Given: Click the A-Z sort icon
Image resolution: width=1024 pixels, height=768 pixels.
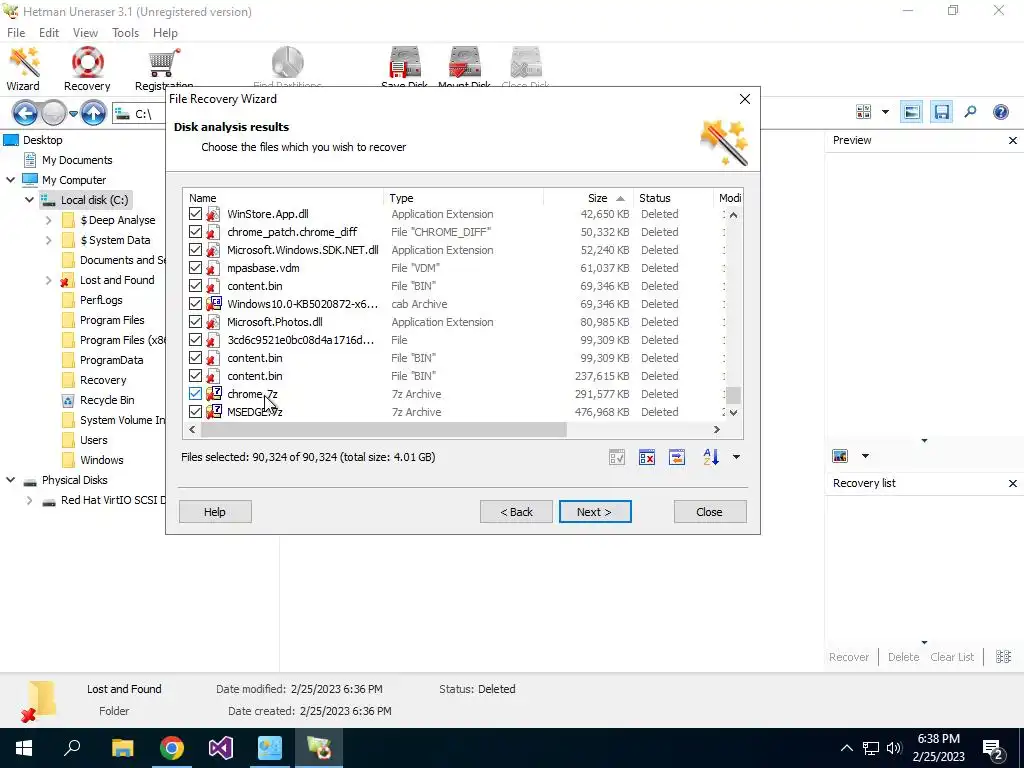Looking at the screenshot, I should pyautogui.click(x=711, y=457).
